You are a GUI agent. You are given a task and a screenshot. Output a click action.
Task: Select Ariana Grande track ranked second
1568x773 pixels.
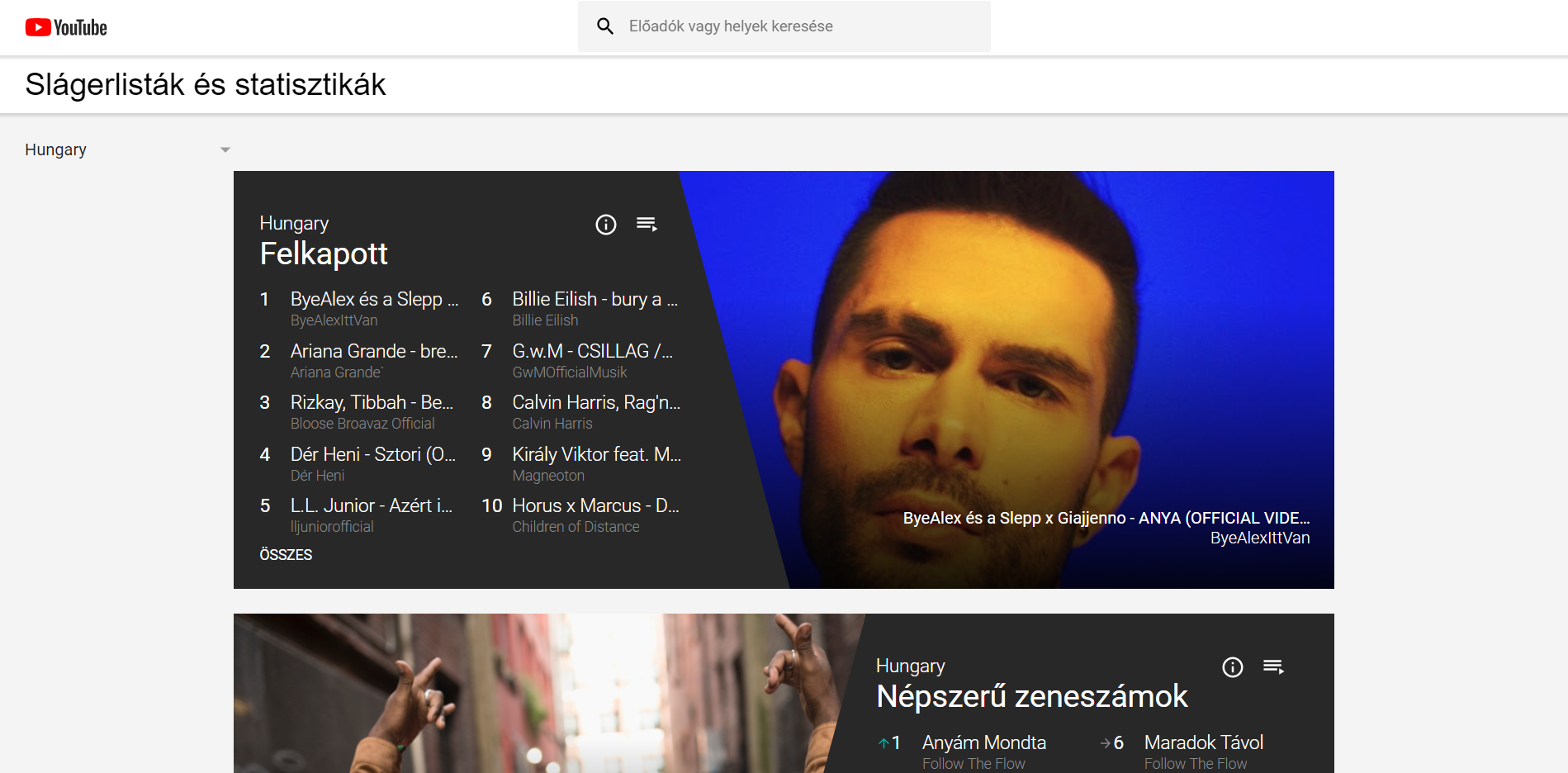point(373,351)
